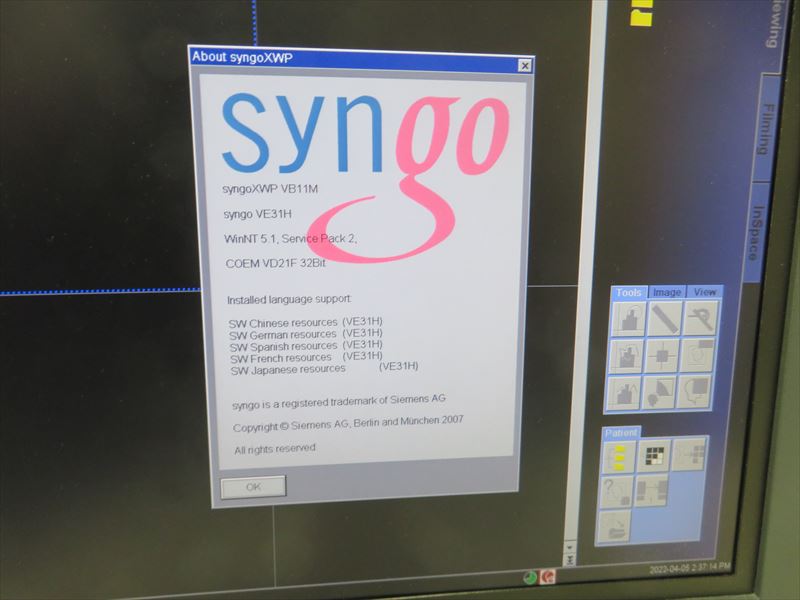
Task: Click the crosshair icon in the Tools palette
Action: coord(661,355)
